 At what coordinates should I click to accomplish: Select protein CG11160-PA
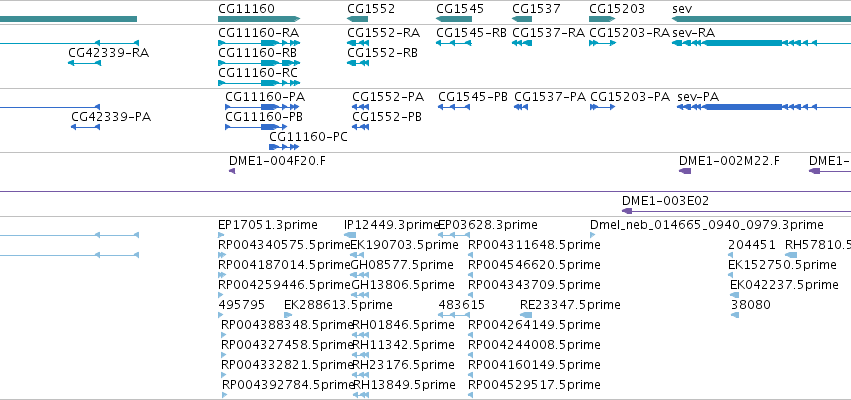tap(263, 107)
